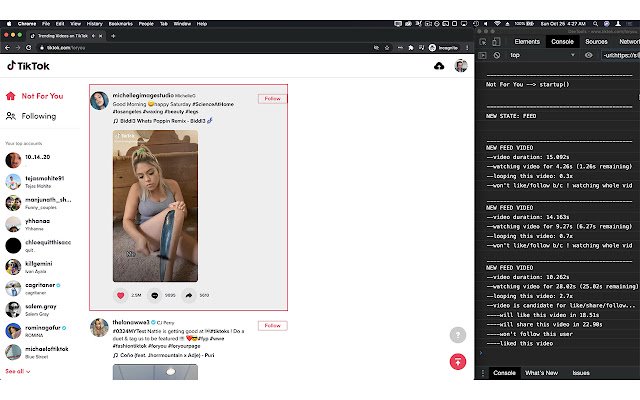The image size is (640, 400).
Task: Select the drawer Console tab
Action: point(504,373)
